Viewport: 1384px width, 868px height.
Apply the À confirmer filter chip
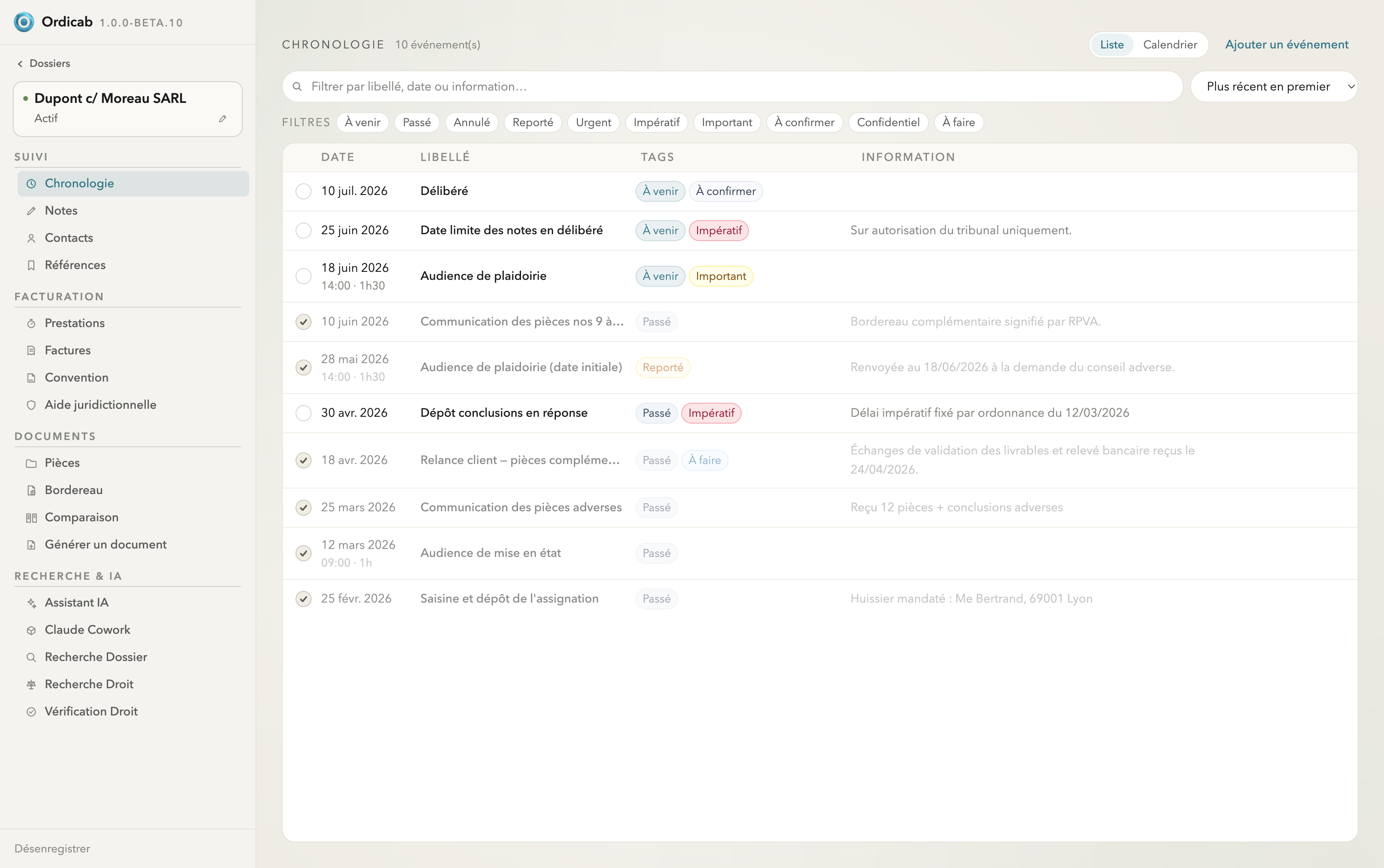pyautogui.click(x=804, y=122)
